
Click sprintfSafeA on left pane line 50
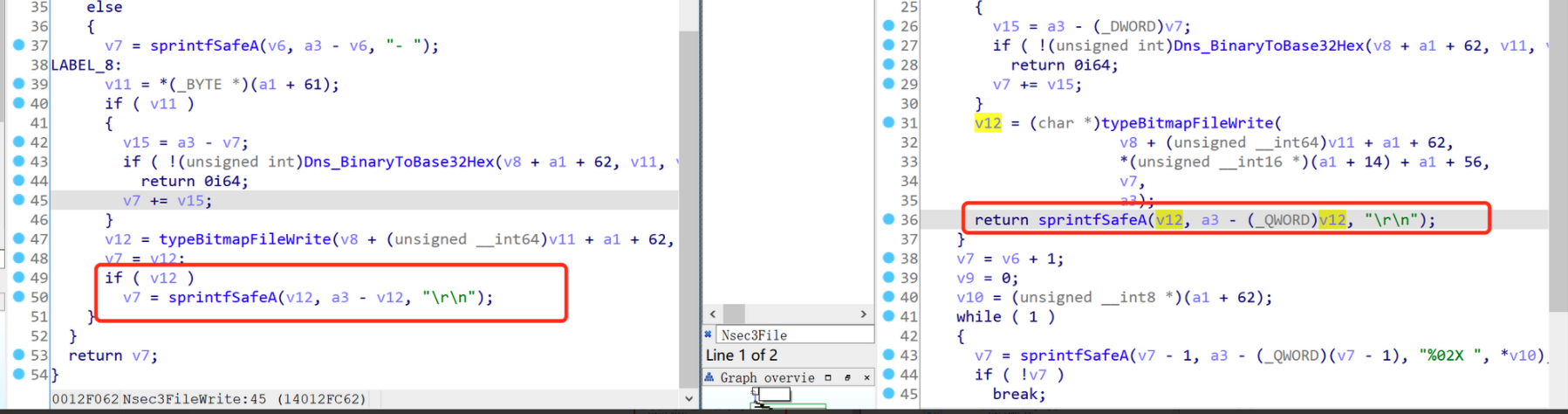pos(223,297)
